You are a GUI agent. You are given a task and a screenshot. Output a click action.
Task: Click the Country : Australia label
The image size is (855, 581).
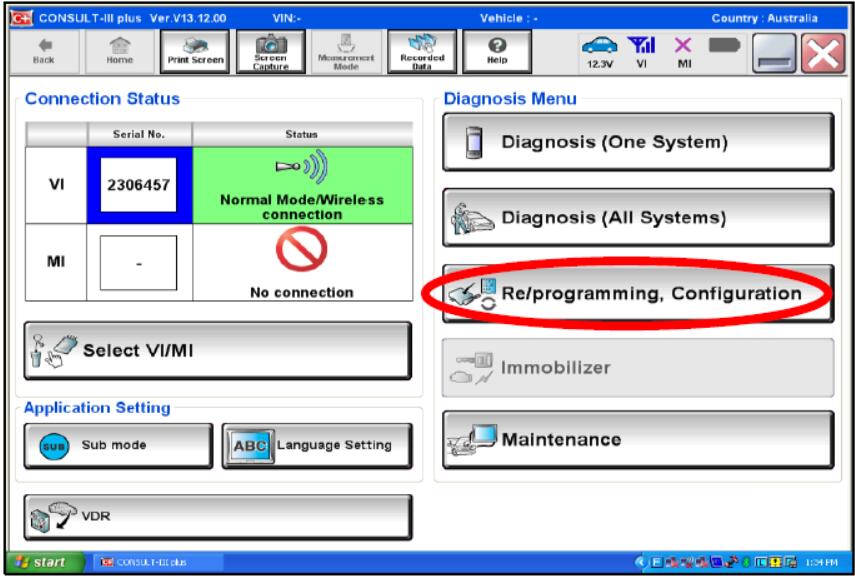click(x=764, y=19)
